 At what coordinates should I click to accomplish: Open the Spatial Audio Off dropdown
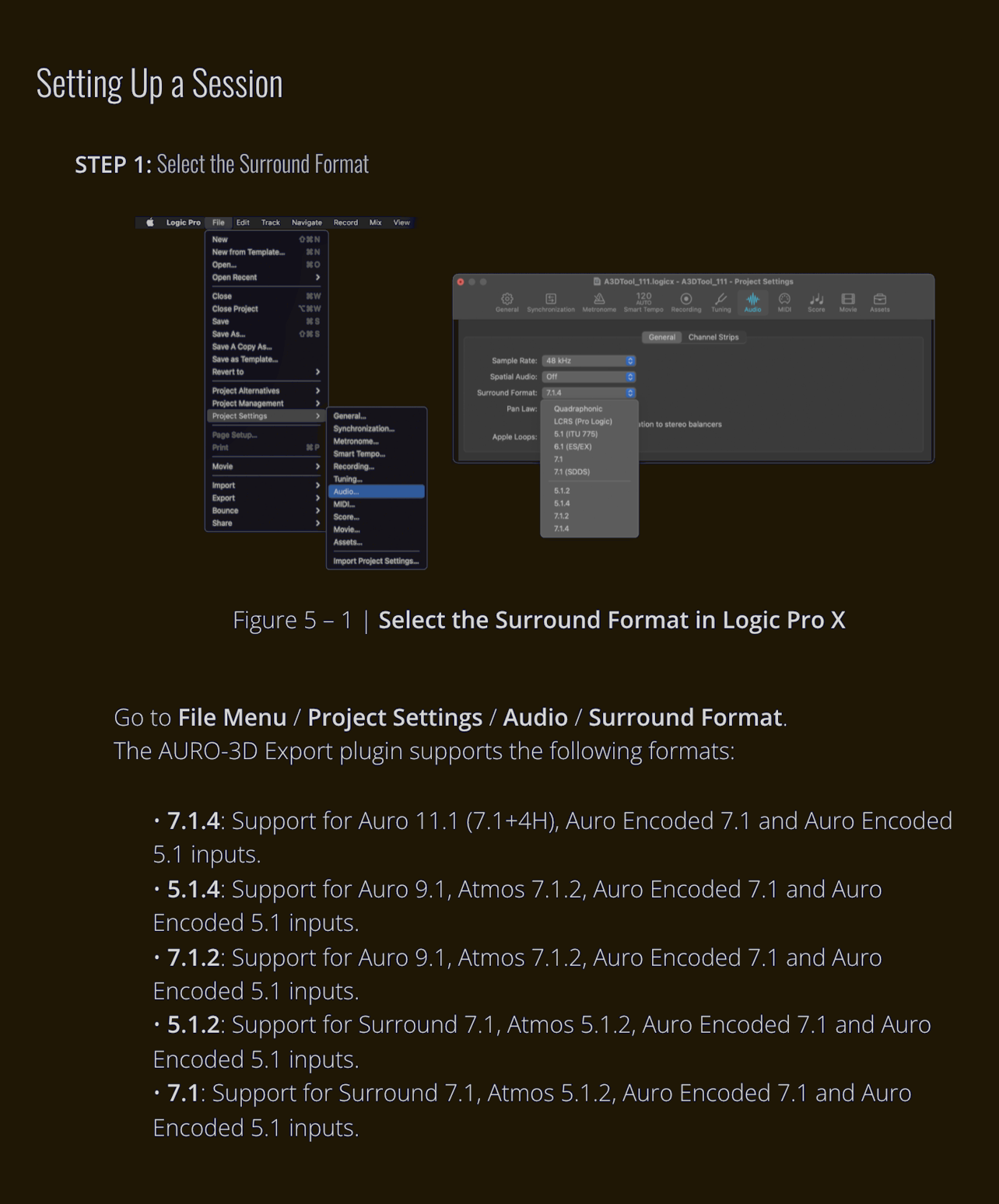pyautogui.click(x=589, y=376)
